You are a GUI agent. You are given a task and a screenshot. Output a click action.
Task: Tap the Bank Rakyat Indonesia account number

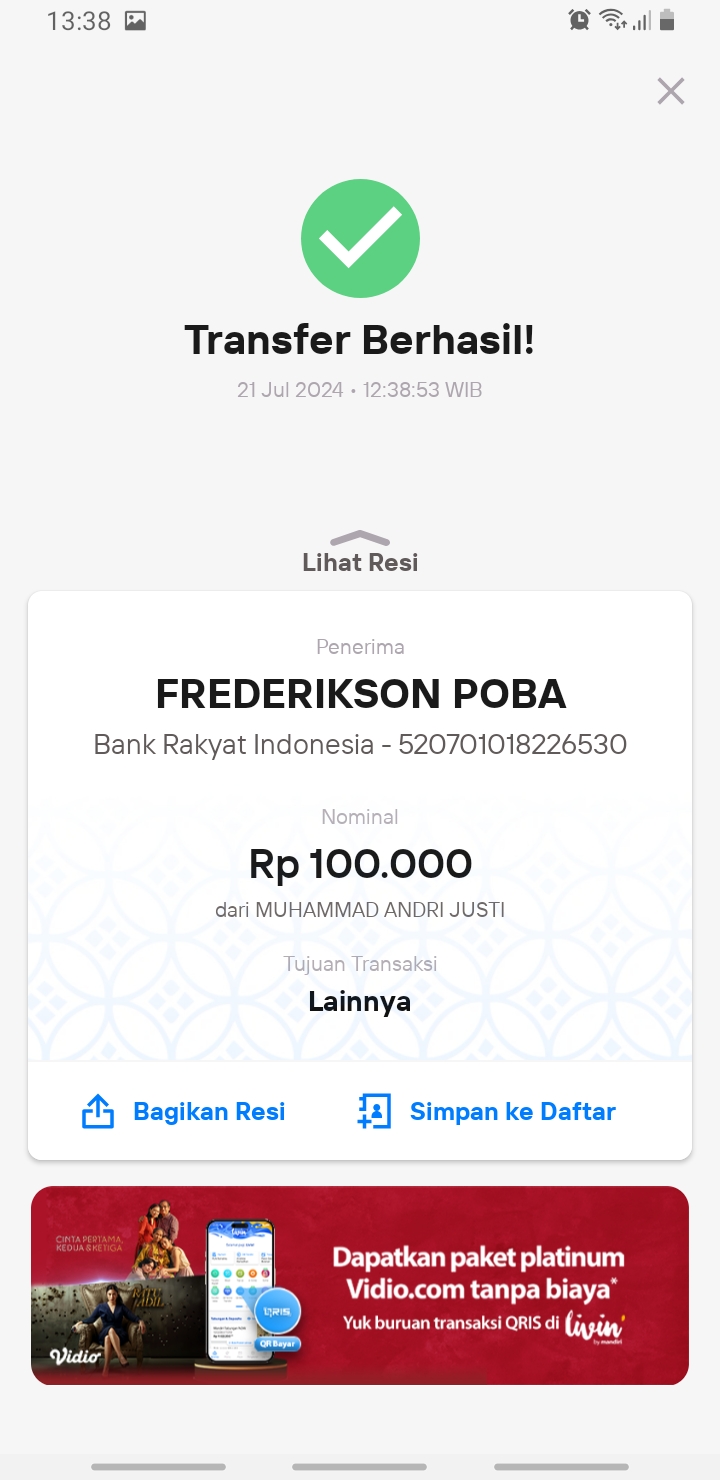[x=513, y=745]
